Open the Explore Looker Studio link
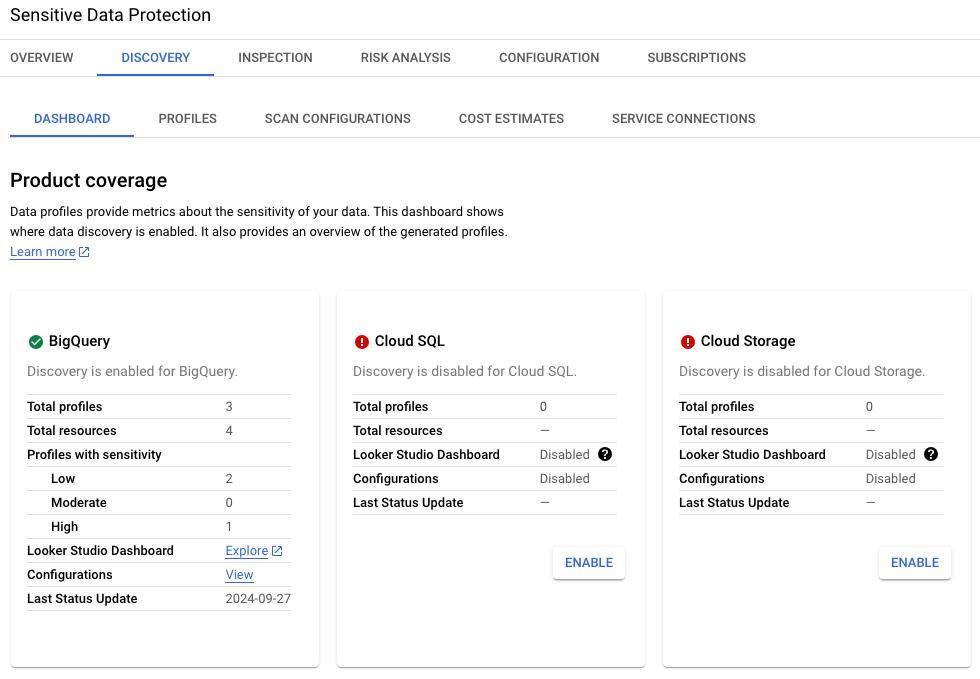This screenshot has width=980, height=679. [247, 551]
